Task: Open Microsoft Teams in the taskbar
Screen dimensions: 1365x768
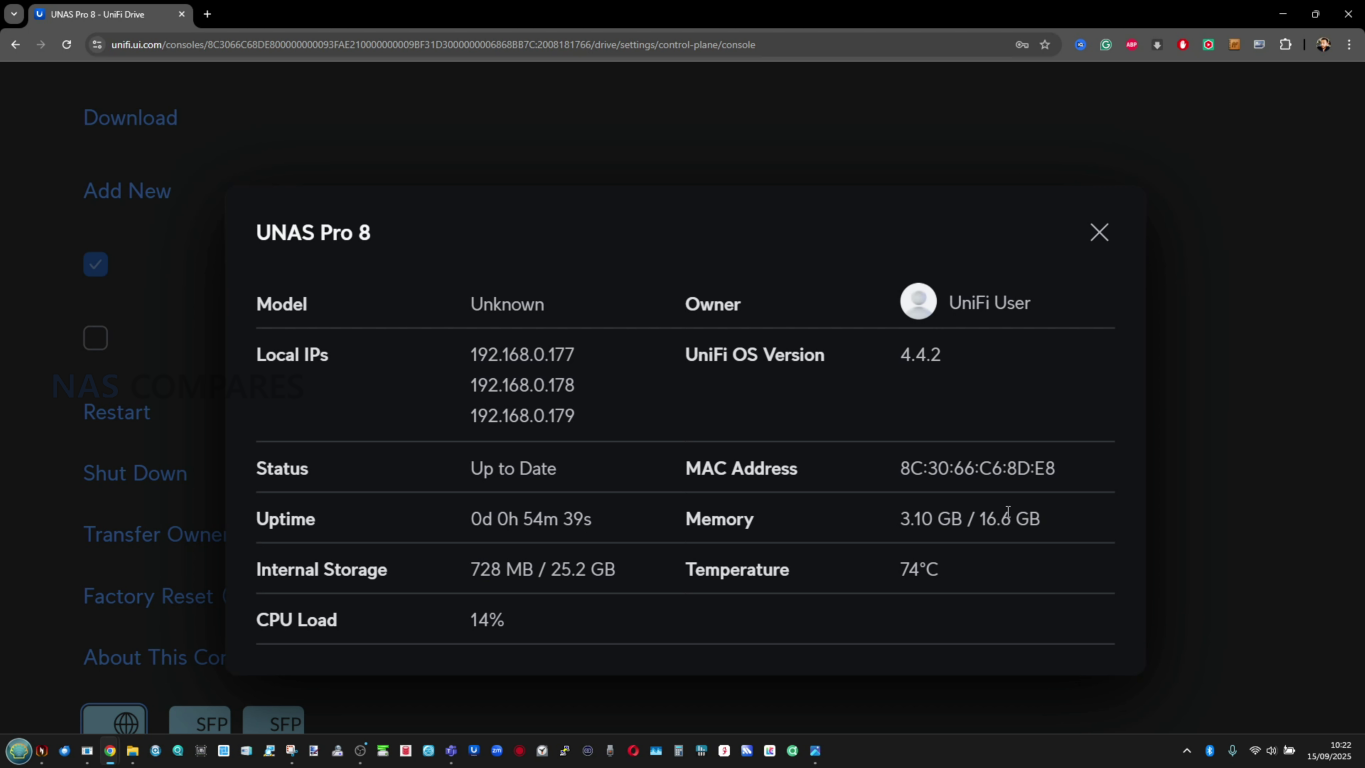Action: (x=451, y=751)
